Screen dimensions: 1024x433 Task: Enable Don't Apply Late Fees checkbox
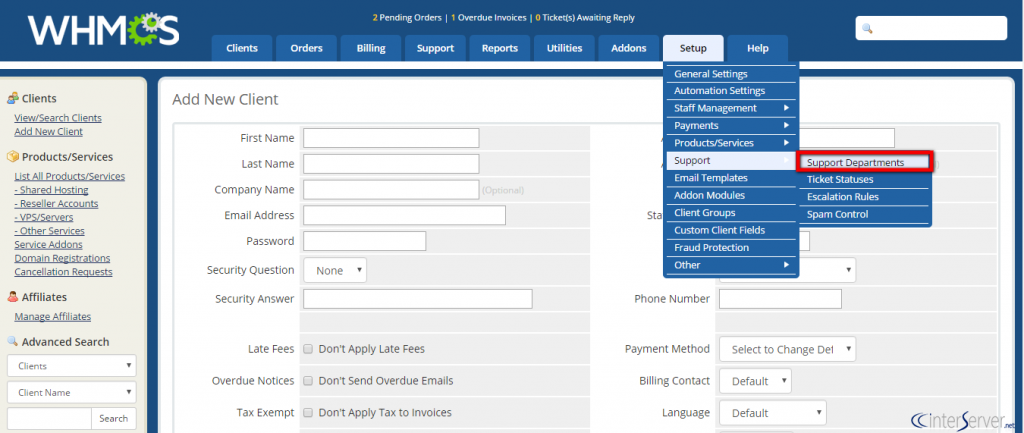308,349
